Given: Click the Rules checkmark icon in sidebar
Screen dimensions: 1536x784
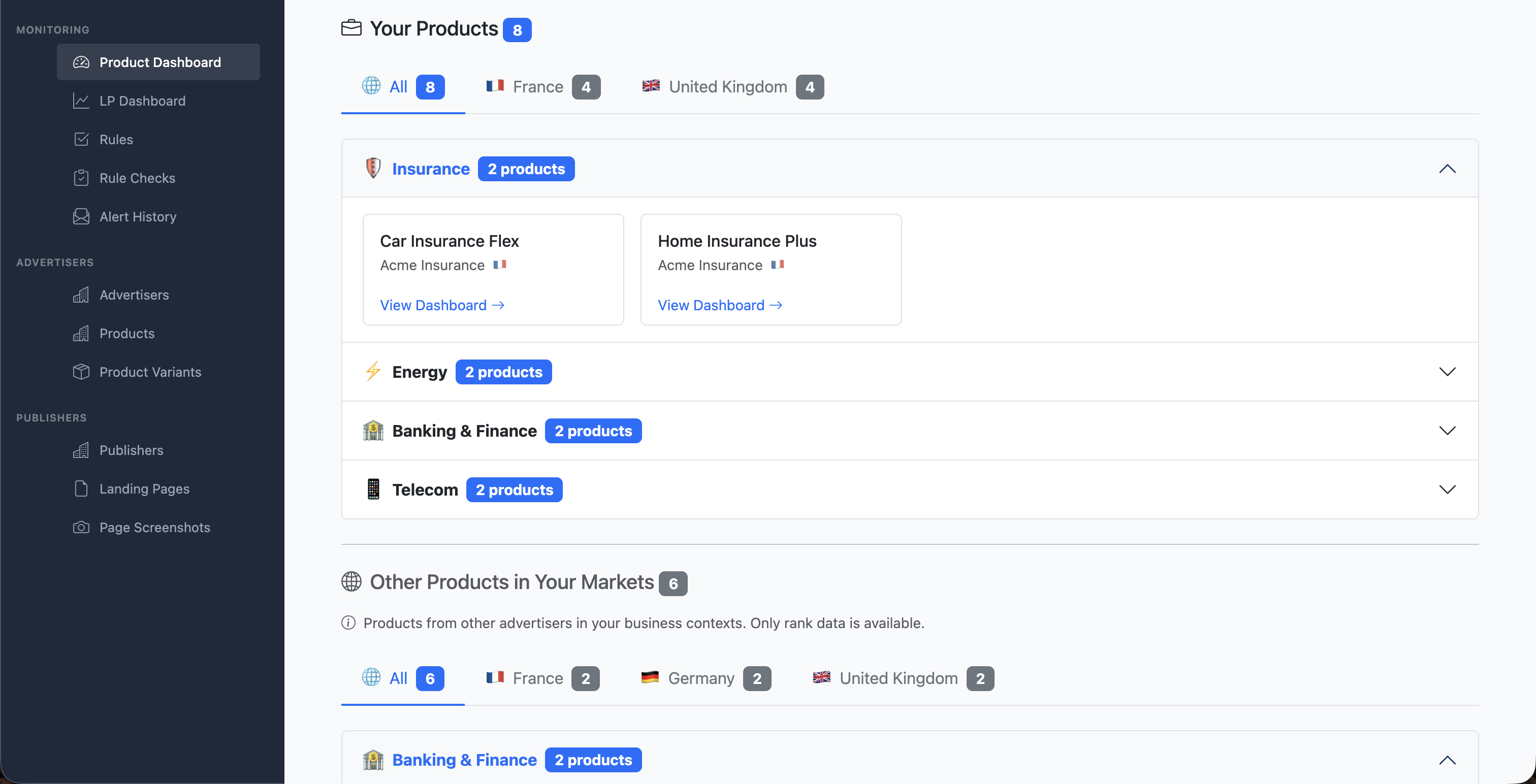Looking at the screenshot, I should [x=82, y=139].
